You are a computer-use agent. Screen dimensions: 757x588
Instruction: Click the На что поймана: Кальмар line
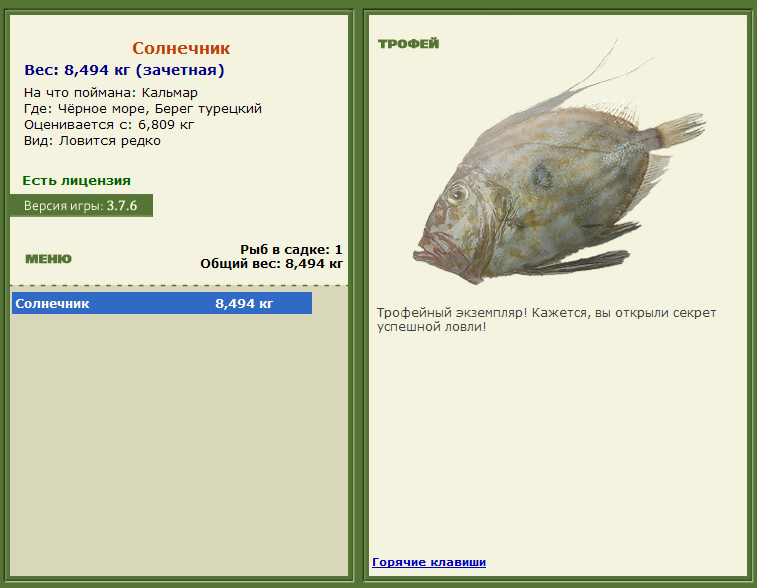(x=111, y=93)
